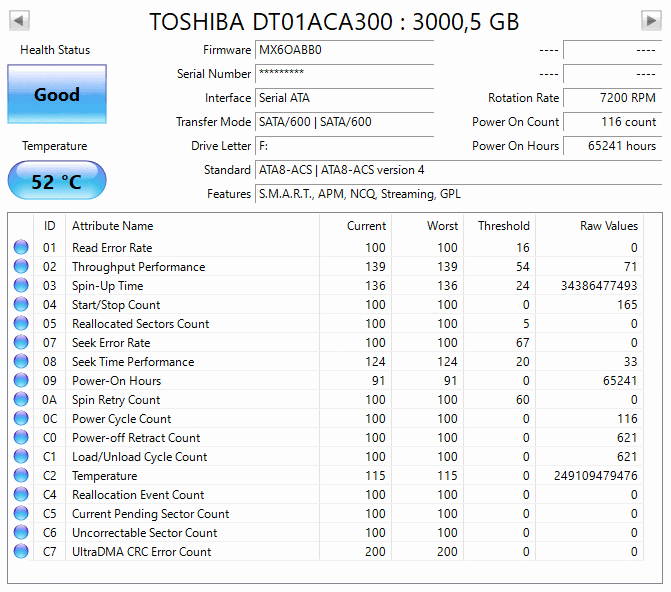Click raw value 65241 in Power-On Hours row

[x=620, y=381]
